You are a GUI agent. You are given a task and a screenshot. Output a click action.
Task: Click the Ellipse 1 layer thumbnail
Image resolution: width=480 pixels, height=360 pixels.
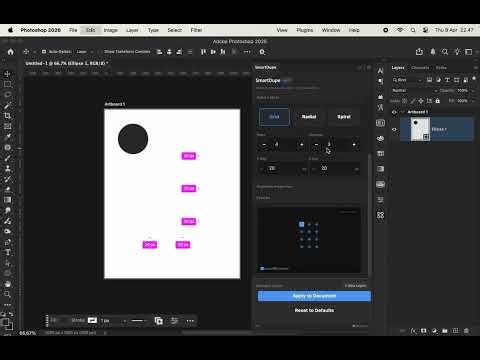pos(420,129)
